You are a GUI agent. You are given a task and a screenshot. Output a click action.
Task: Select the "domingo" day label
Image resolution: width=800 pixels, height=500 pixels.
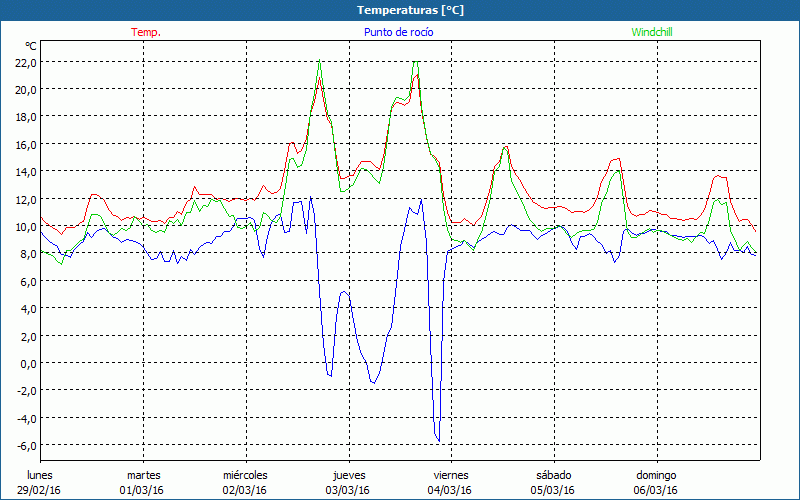[x=656, y=475]
